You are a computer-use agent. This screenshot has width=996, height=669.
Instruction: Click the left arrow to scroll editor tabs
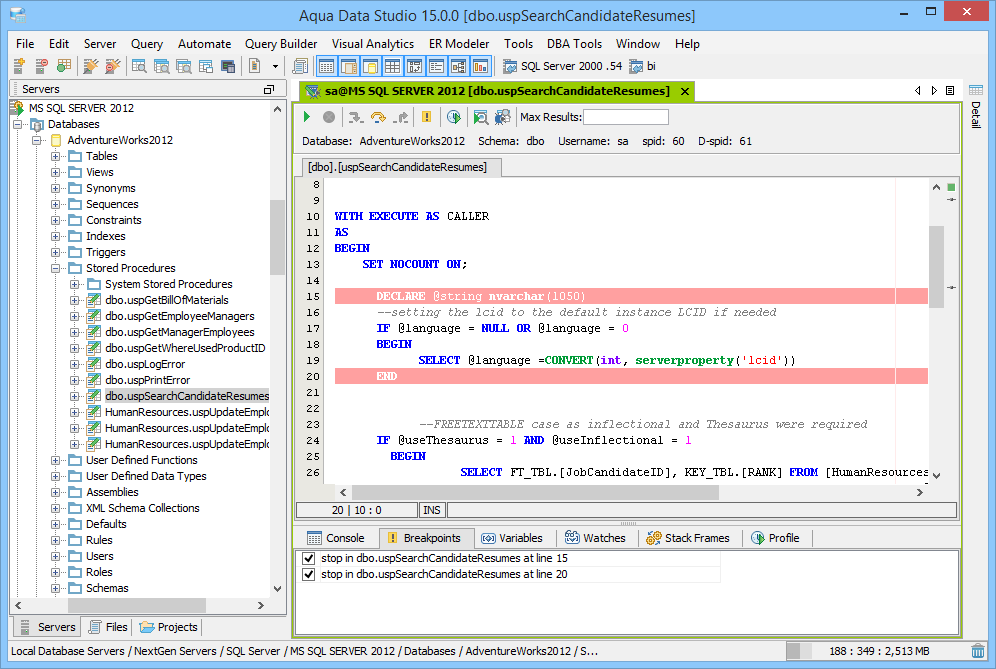[917, 90]
